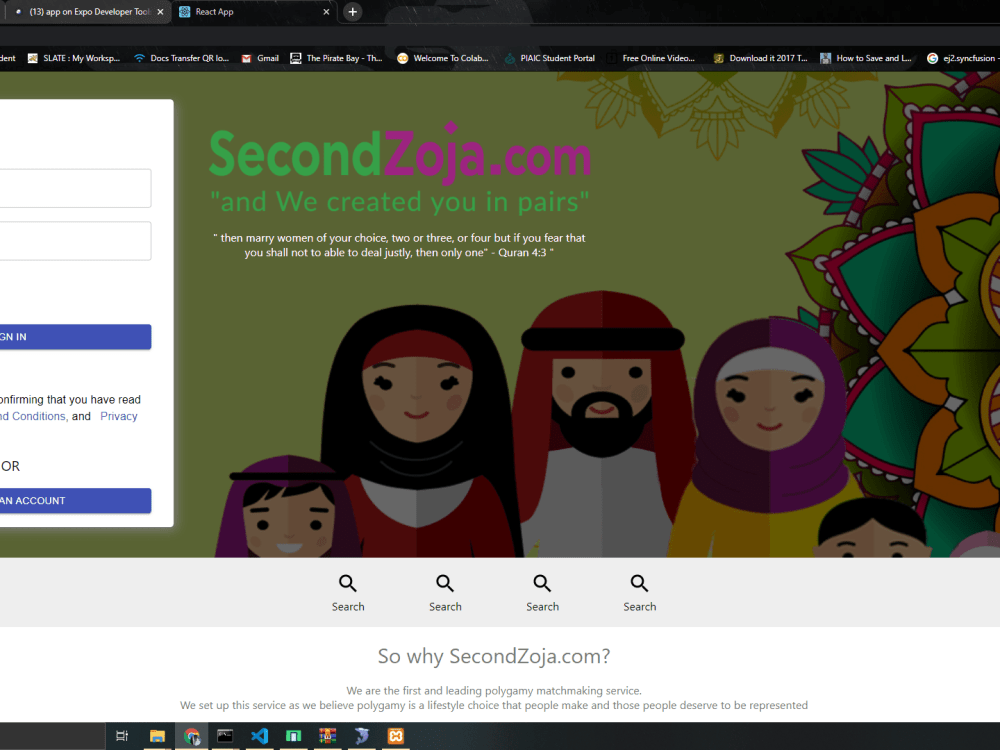
Task: Open the Download it 2017 bookmark
Action: coord(760,58)
